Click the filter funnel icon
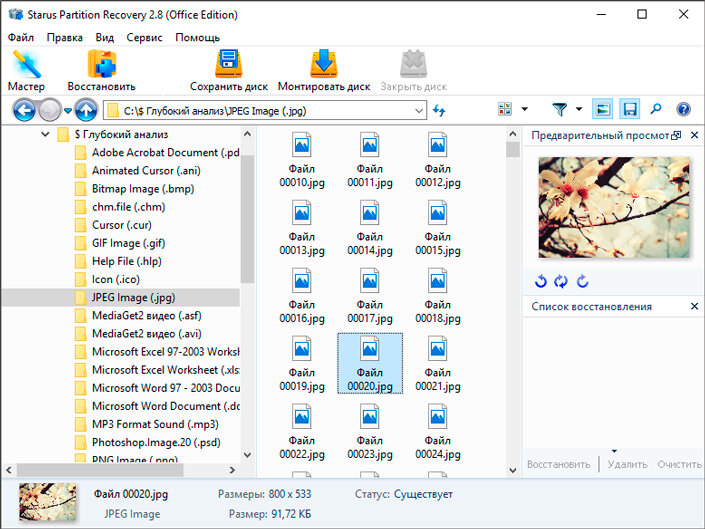This screenshot has width=705, height=529. [x=559, y=109]
